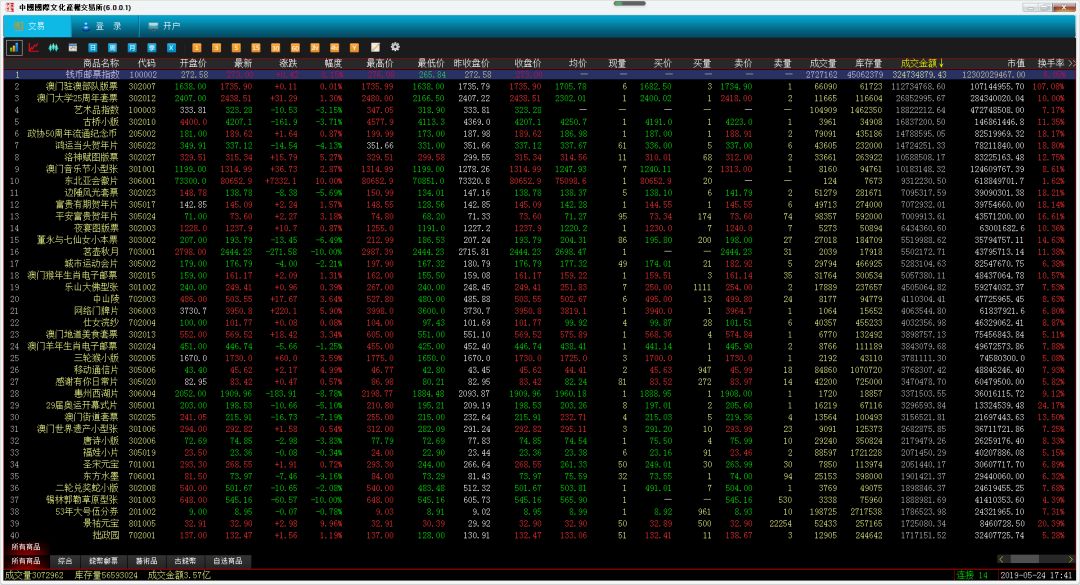The width and height of the screenshot is (1080, 585).
Task: Sort by the 库存量 column header
Action: point(868,63)
